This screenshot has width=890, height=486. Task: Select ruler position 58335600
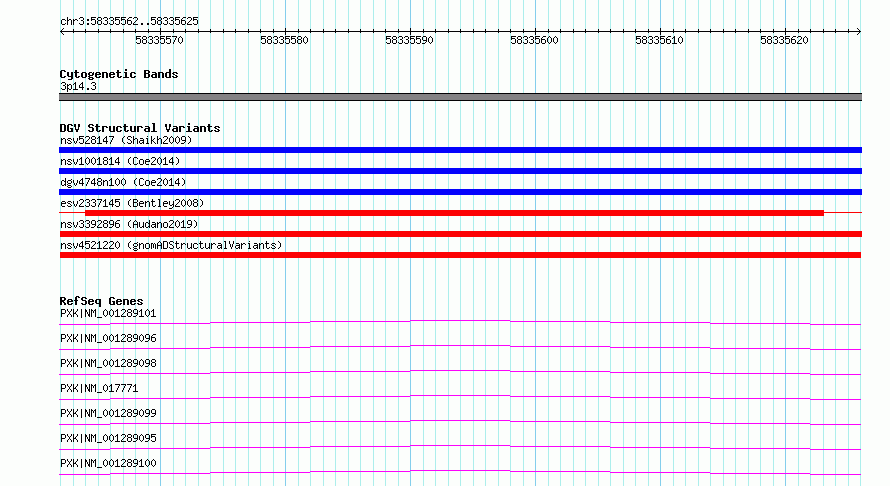tap(534, 40)
